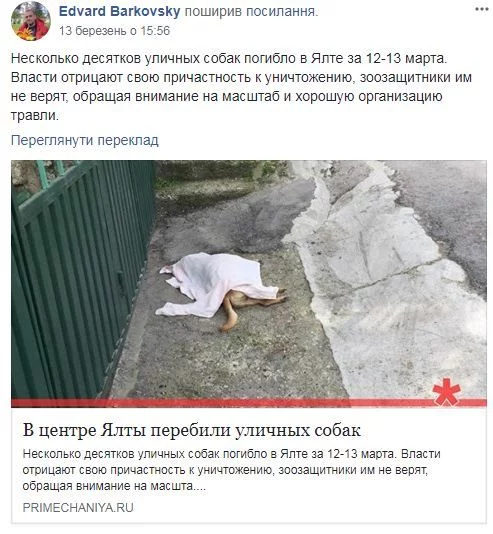
Task: Click the PRIMECHANIYA.RU source domain
Action: pyautogui.click(x=78, y=507)
